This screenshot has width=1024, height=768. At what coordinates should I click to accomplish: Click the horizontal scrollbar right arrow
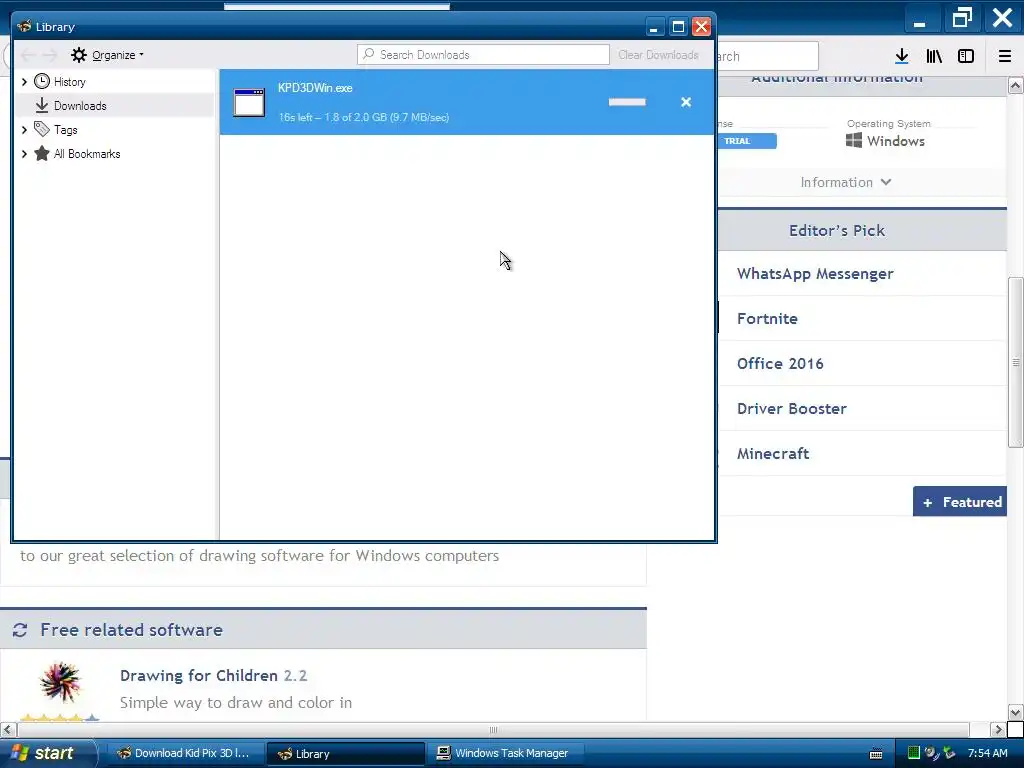coord(998,729)
